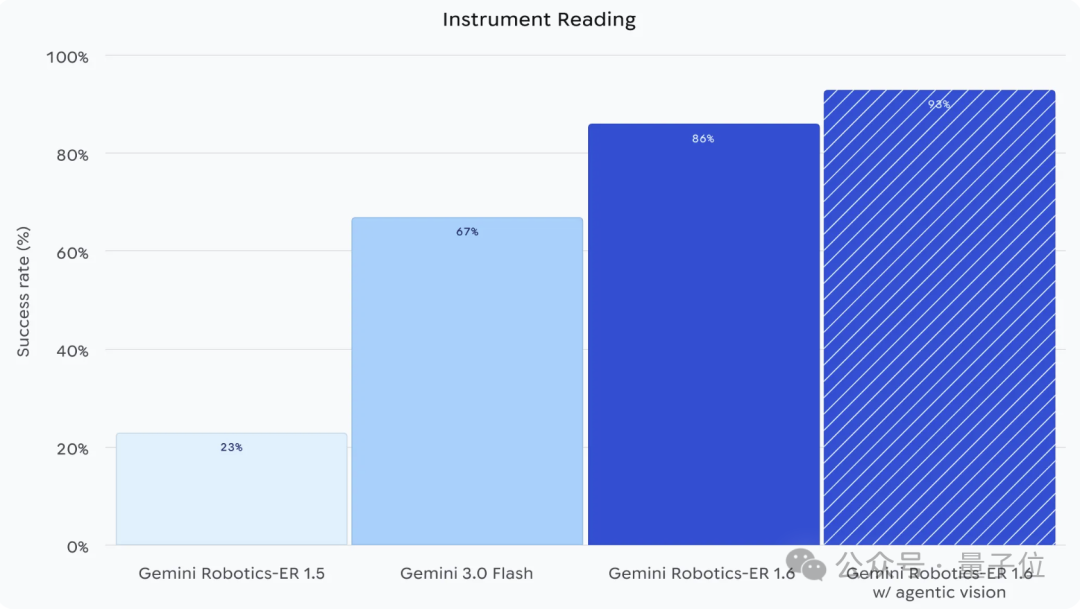Click the 23% value label
Image resolution: width=1080 pixels, height=609 pixels.
232,447
